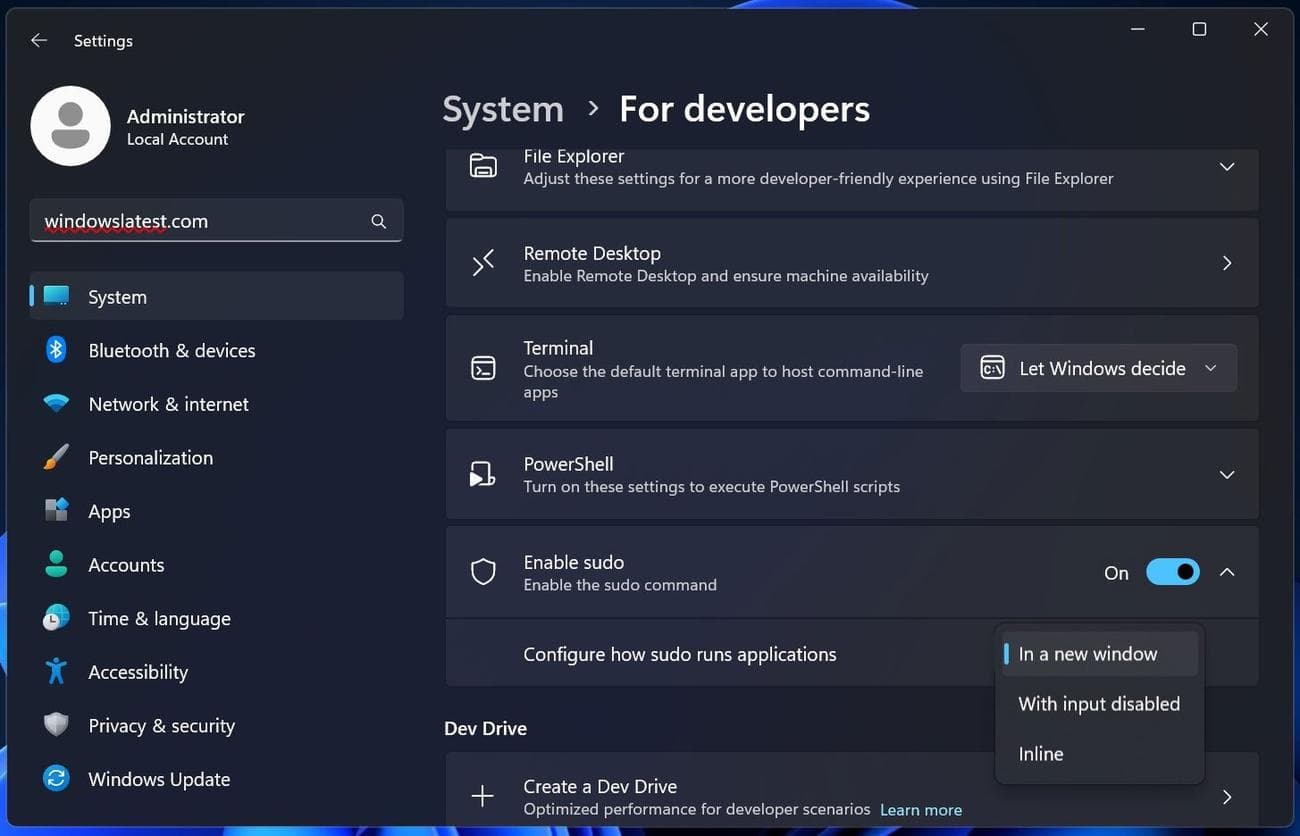The height and width of the screenshot is (836, 1300).
Task: Click the search magnifier icon
Action: (x=378, y=221)
